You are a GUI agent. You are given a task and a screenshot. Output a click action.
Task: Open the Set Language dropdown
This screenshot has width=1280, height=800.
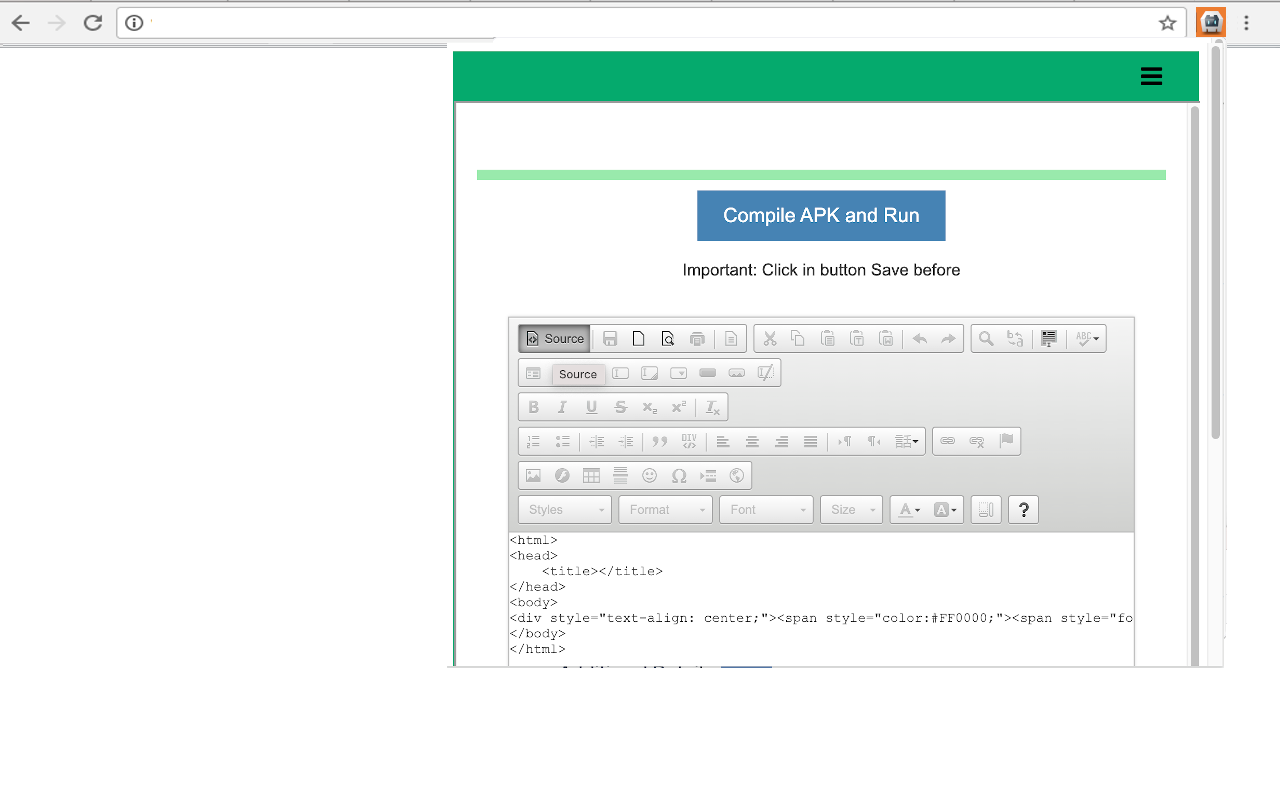(907, 441)
